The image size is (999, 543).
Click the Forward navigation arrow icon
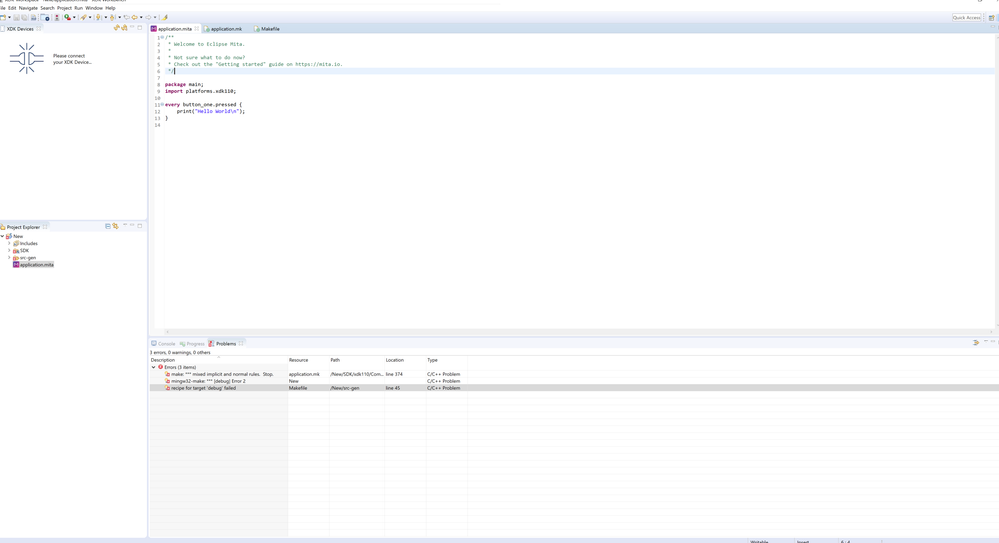click(148, 17)
